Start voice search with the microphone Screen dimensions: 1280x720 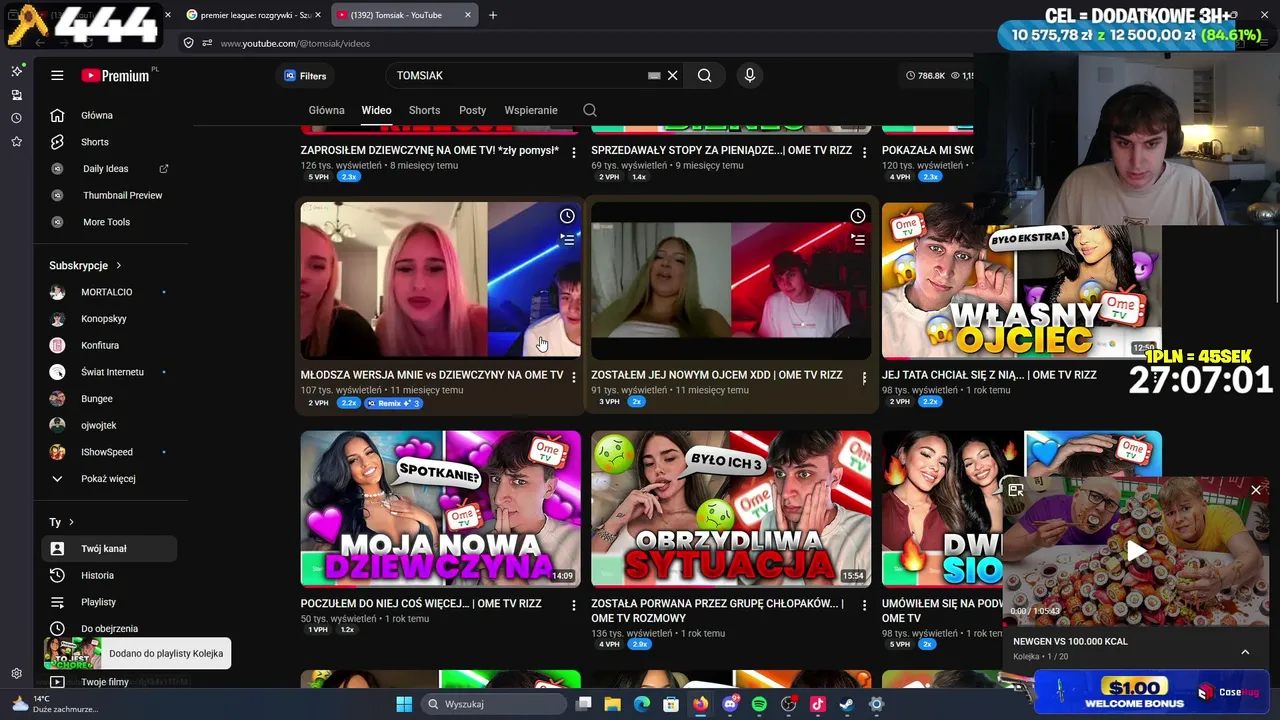click(x=749, y=75)
